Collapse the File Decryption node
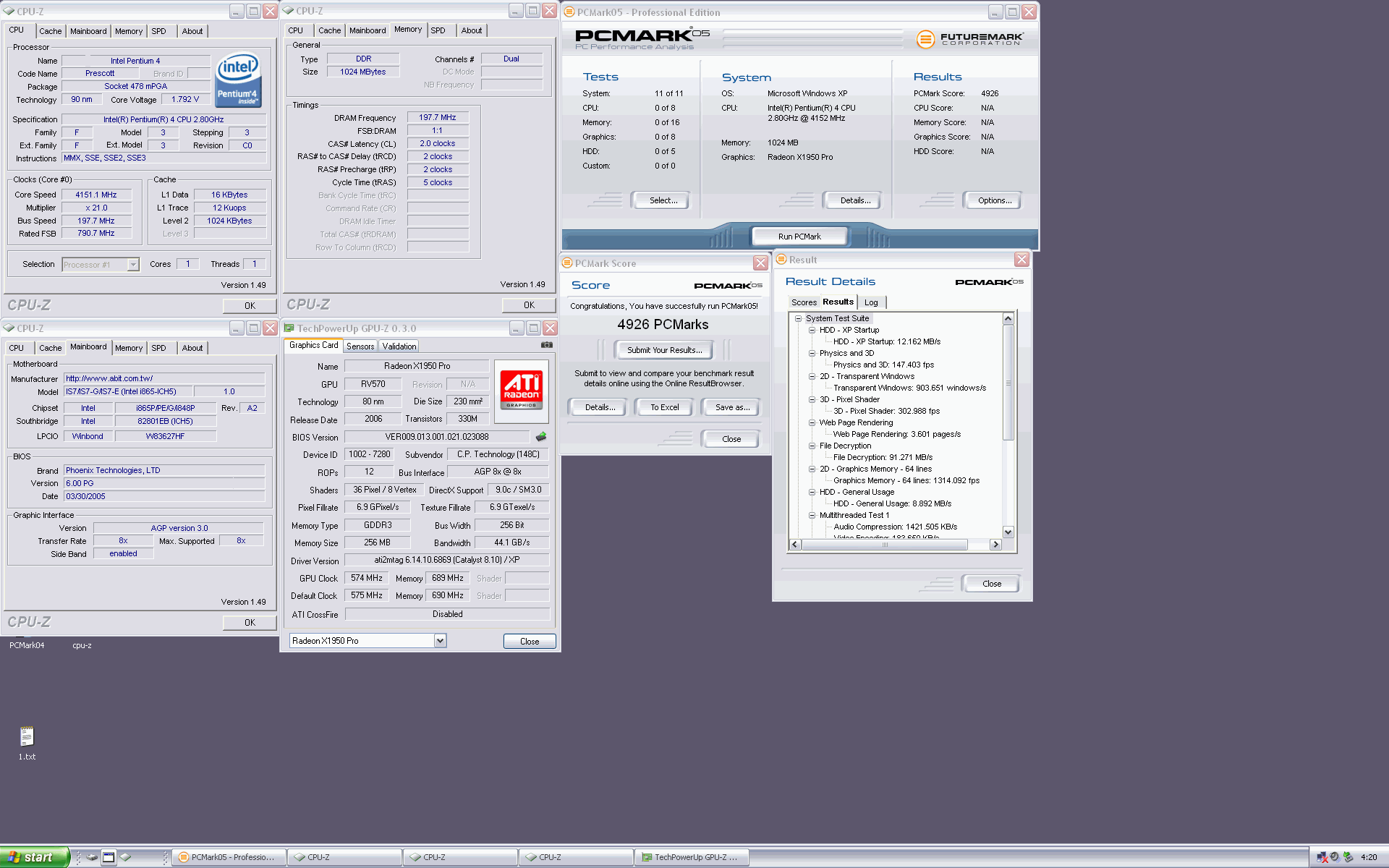 click(812, 446)
